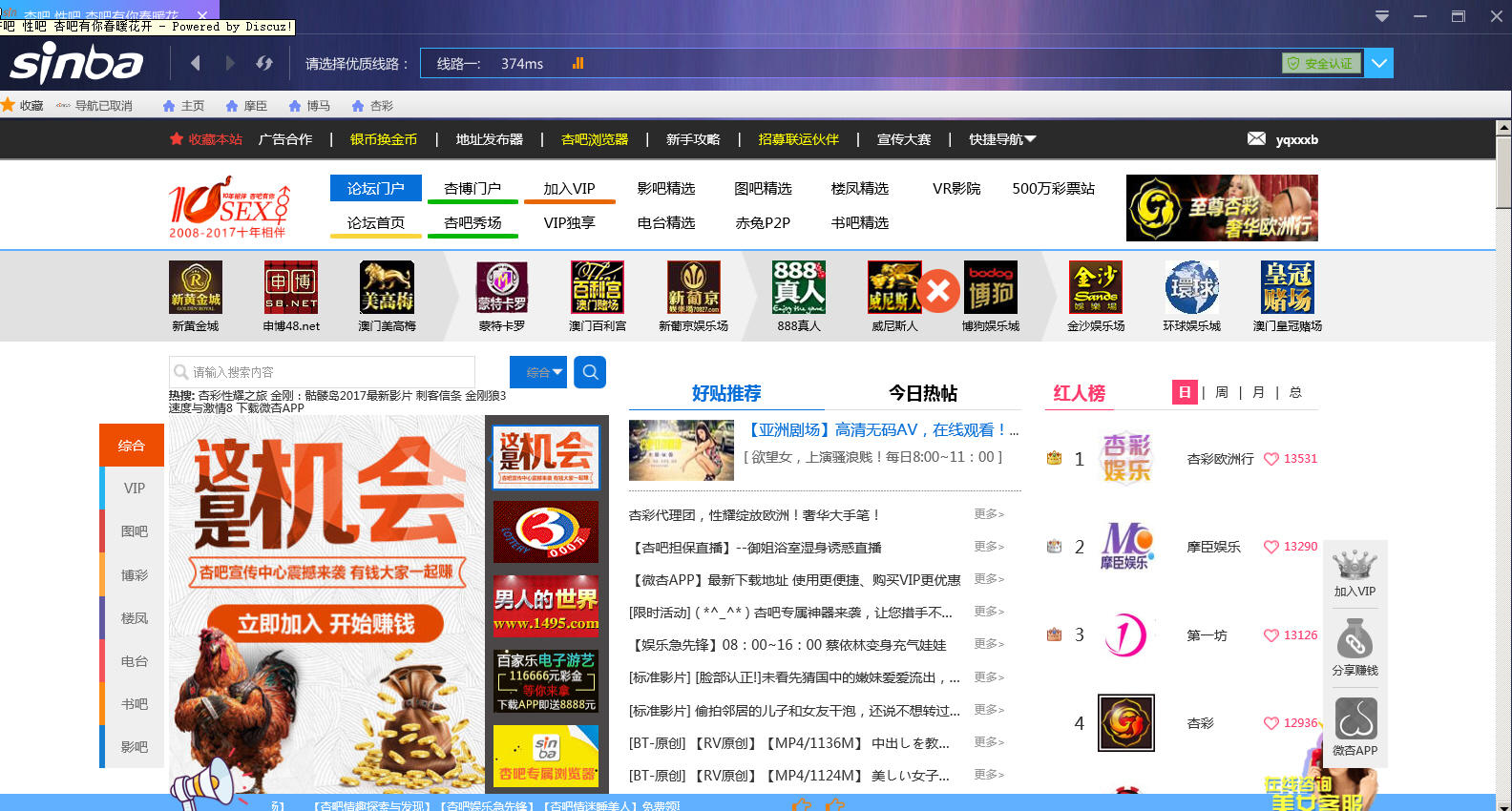Click 收藏本站 in the top bar
1512x811 pixels.
point(206,139)
